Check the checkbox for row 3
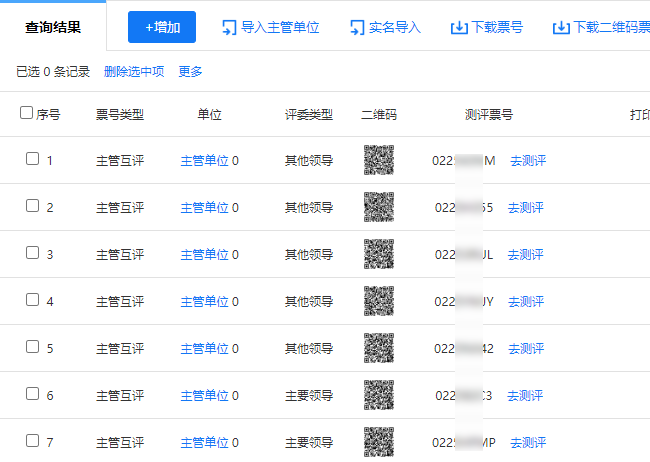The height and width of the screenshot is (462, 650). tap(32, 252)
